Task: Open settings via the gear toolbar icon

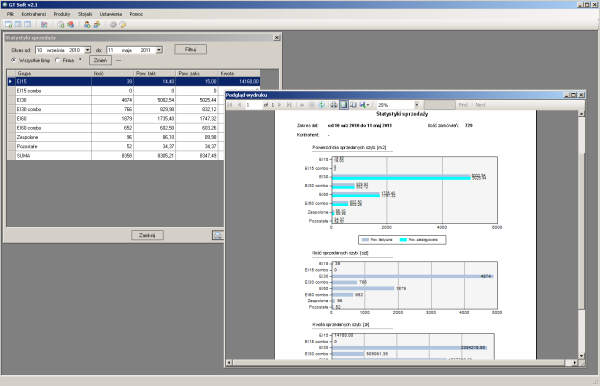Action: coord(113,24)
